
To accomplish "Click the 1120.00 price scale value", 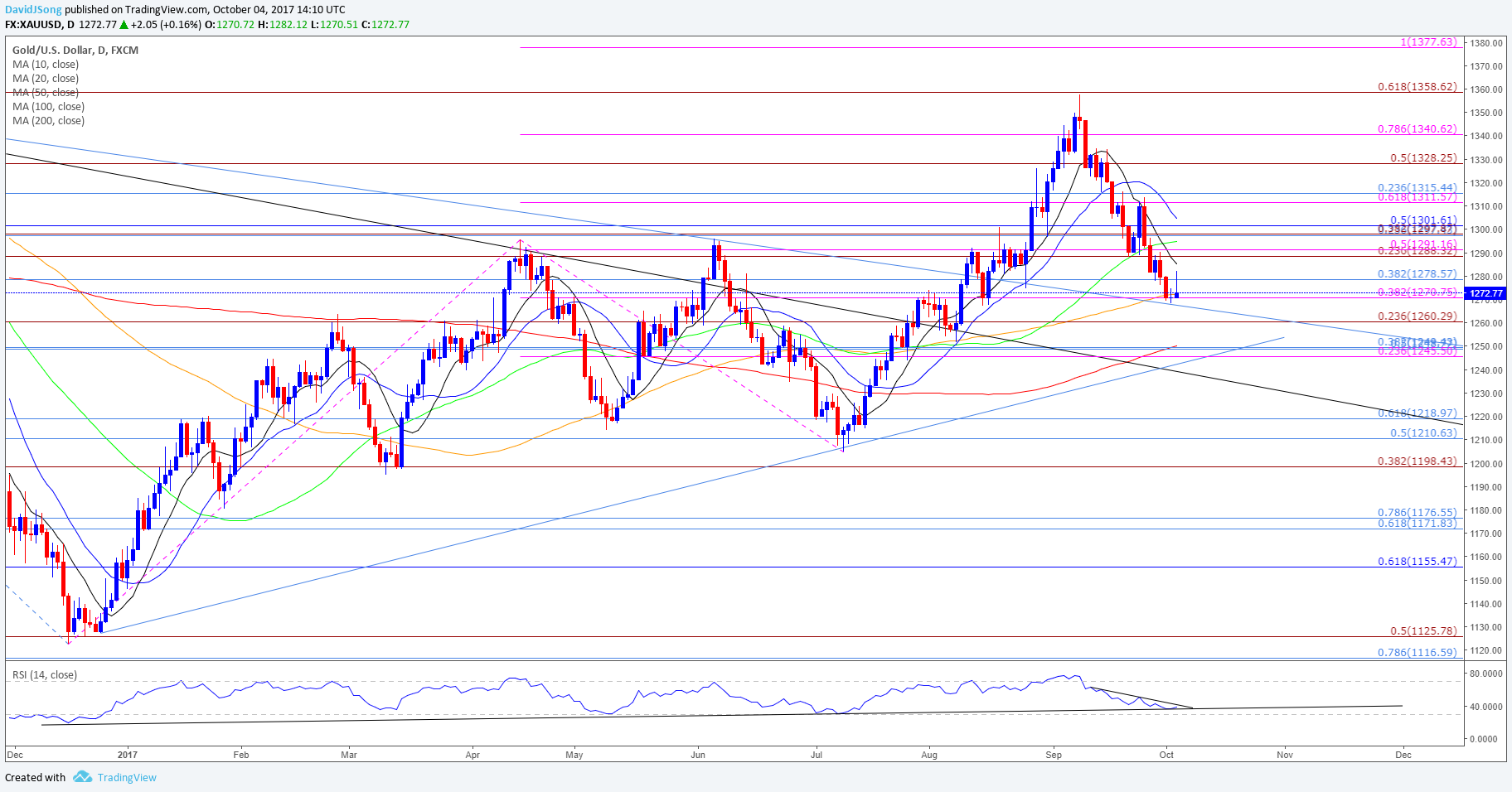I will pos(1488,650).
